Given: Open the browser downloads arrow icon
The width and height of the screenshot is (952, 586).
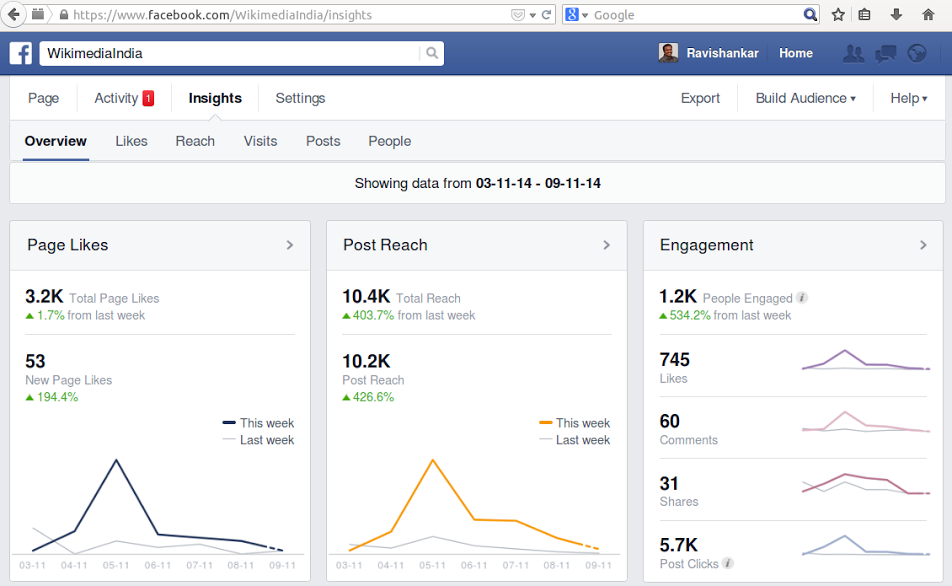Looking at the screenshot, I should [896, 15].
